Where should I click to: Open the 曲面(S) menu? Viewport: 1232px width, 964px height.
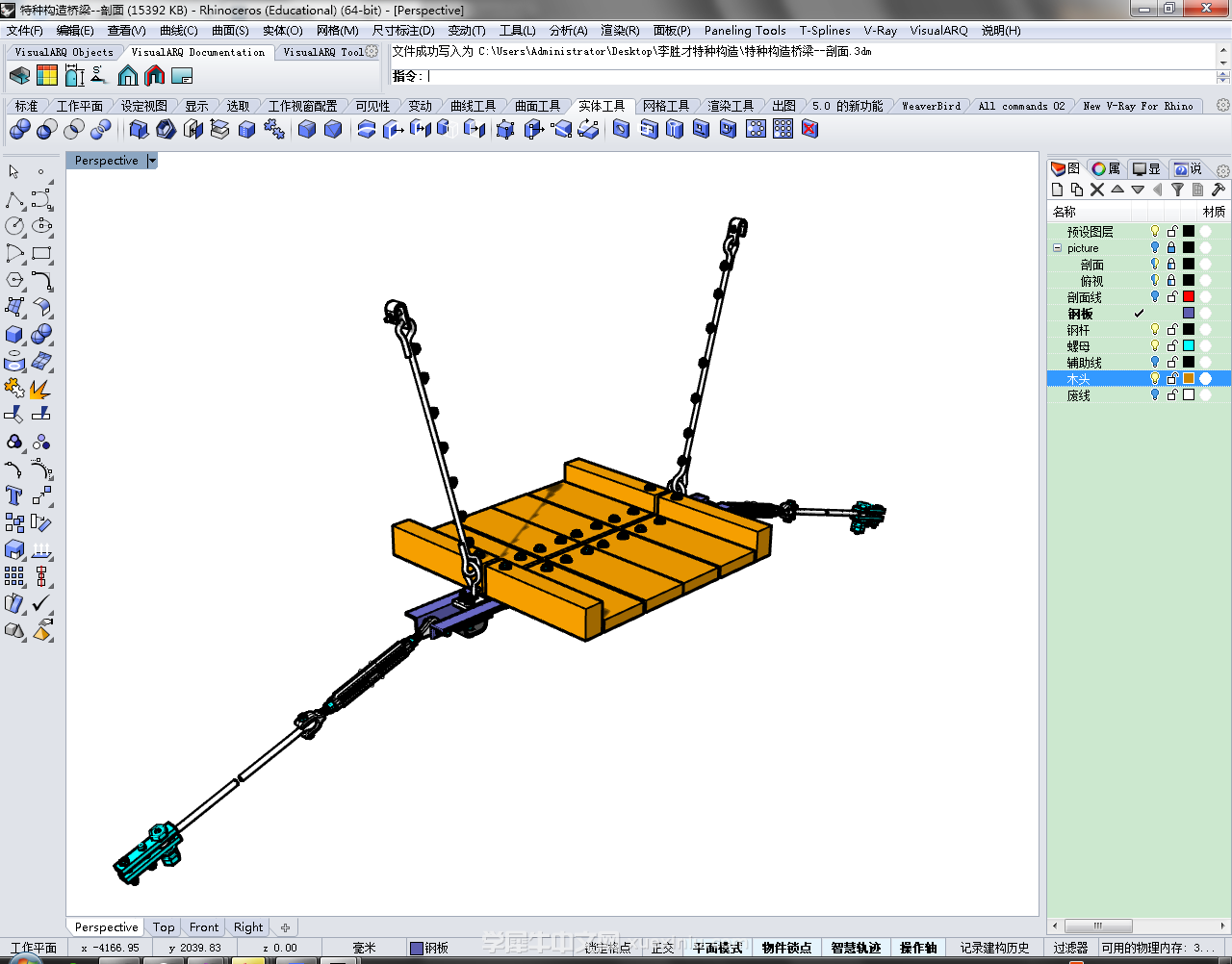click(230, 31)
